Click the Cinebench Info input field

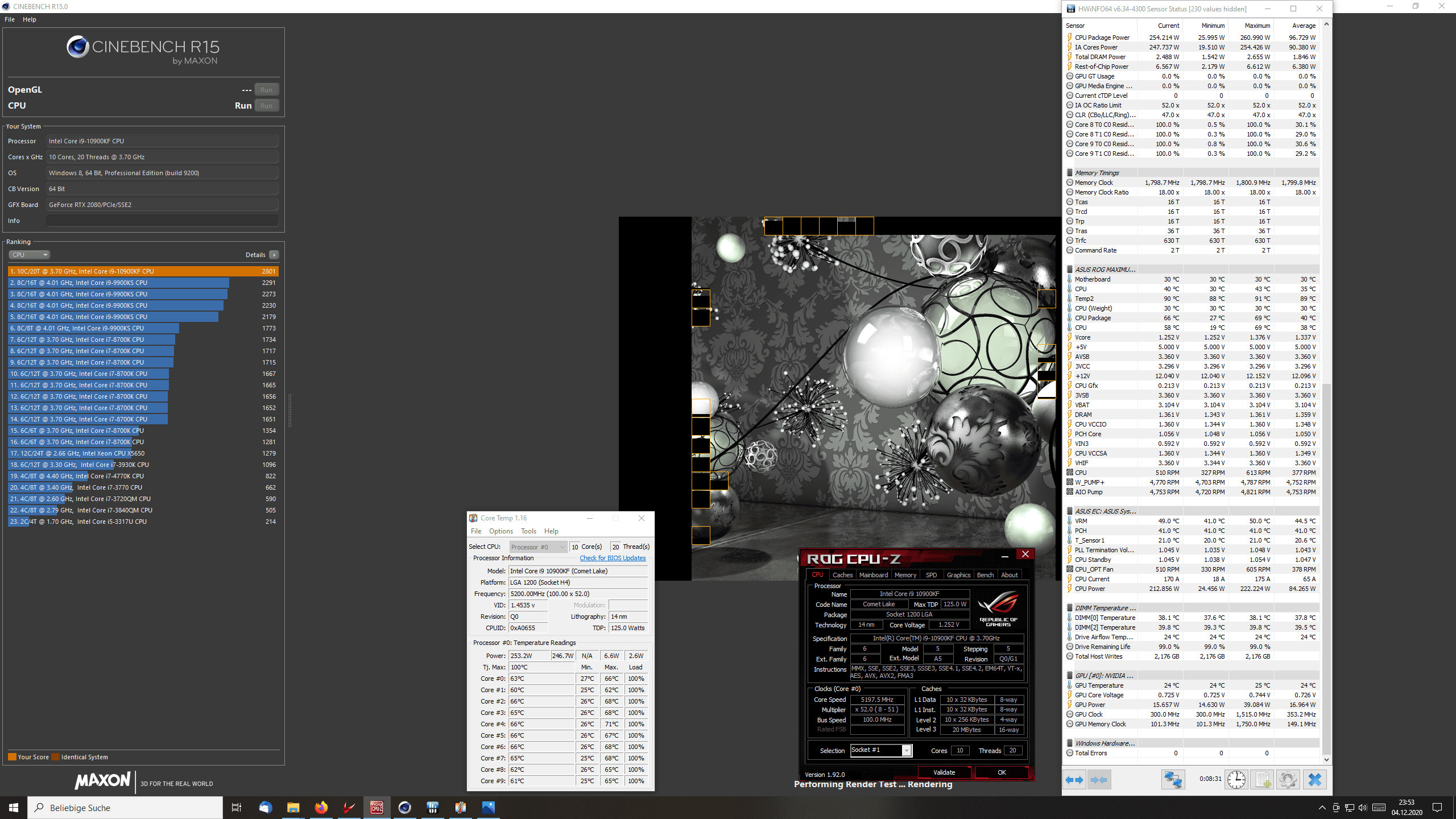point(162,221)
